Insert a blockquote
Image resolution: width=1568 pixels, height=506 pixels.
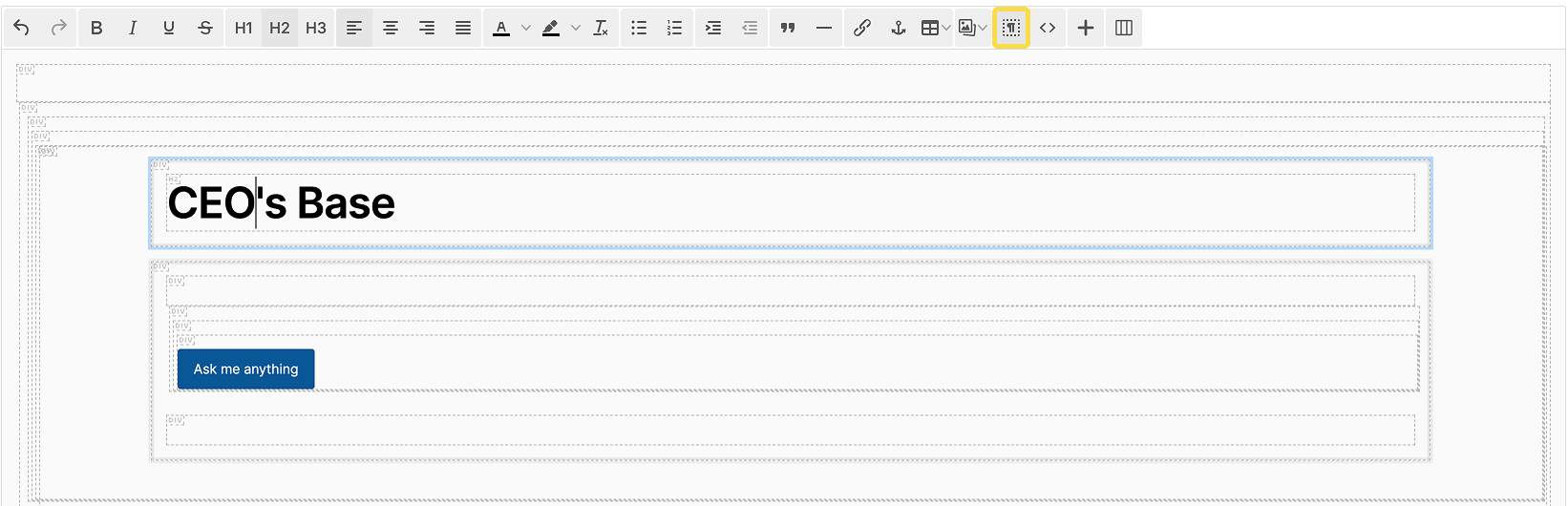(x=788, y=28)
